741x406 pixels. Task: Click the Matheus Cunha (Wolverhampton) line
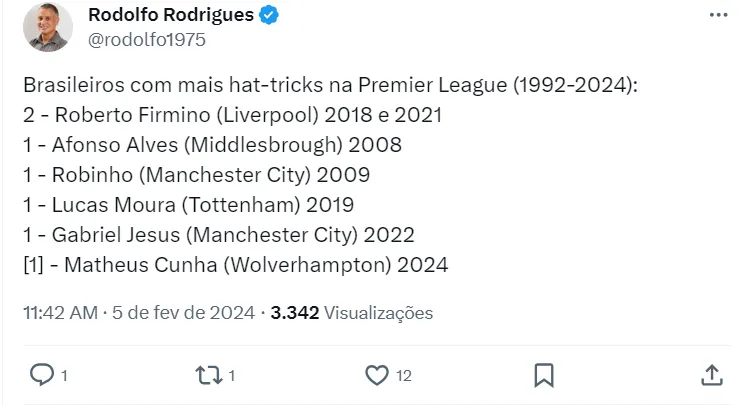click(235, 265)
